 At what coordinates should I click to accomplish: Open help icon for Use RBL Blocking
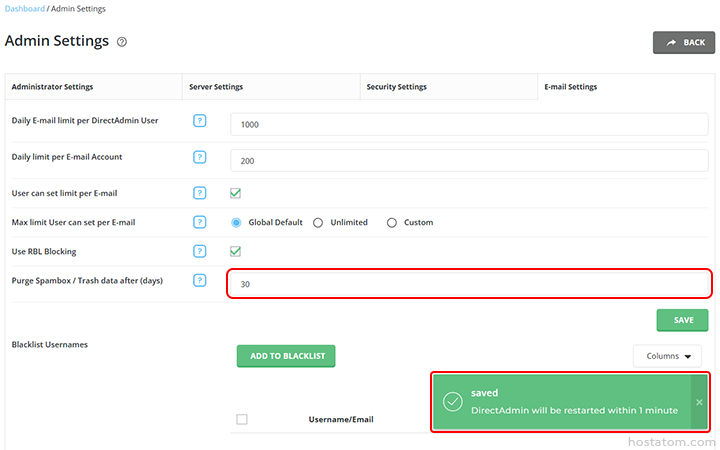pos(200,251)
